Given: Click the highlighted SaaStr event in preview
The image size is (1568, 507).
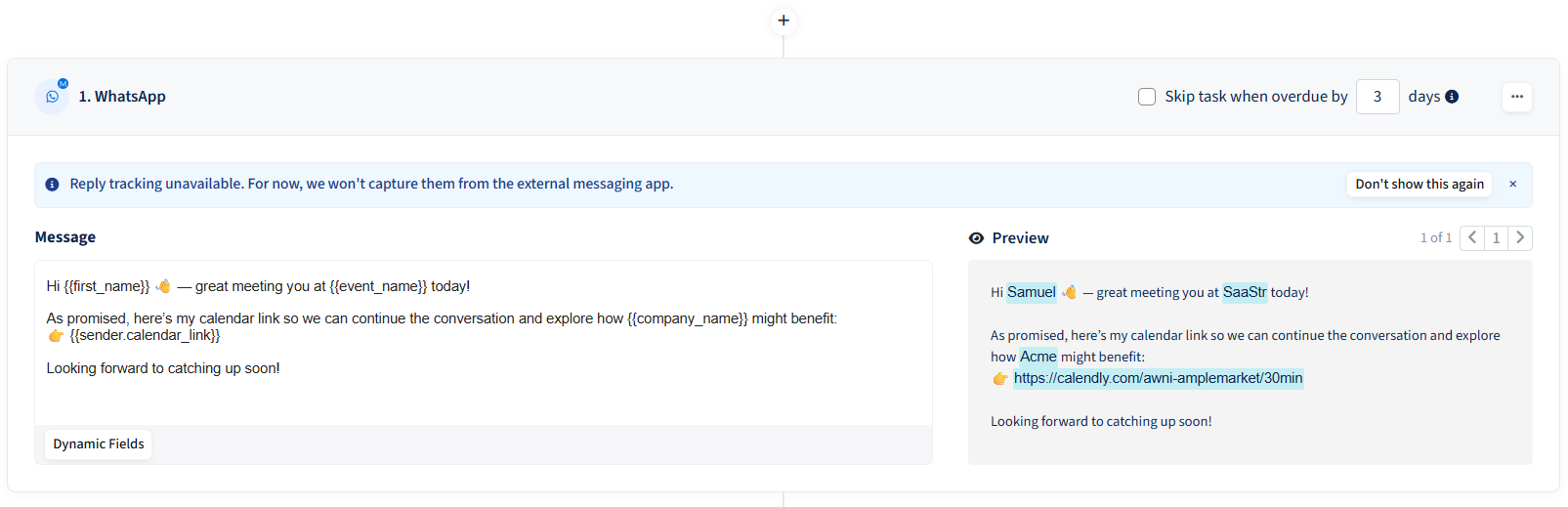Looking at the screenshot, I should pyautogui.click(x=1244, y=292).
